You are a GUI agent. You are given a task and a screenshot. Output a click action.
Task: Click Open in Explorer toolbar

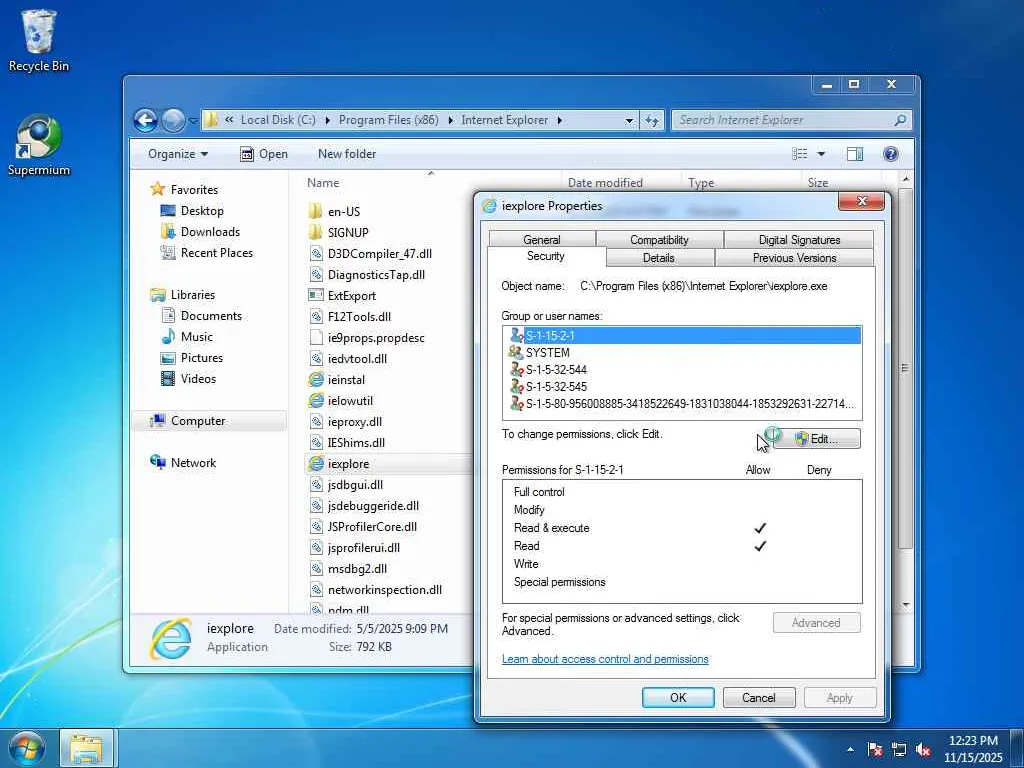[x=264, y=154]
